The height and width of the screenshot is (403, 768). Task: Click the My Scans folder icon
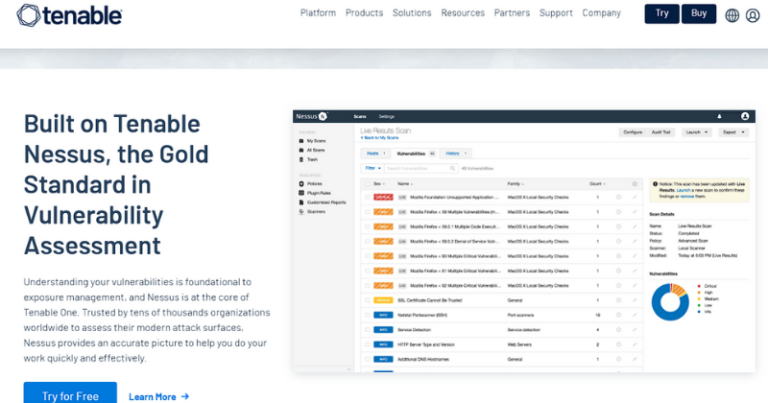point(301,141)
